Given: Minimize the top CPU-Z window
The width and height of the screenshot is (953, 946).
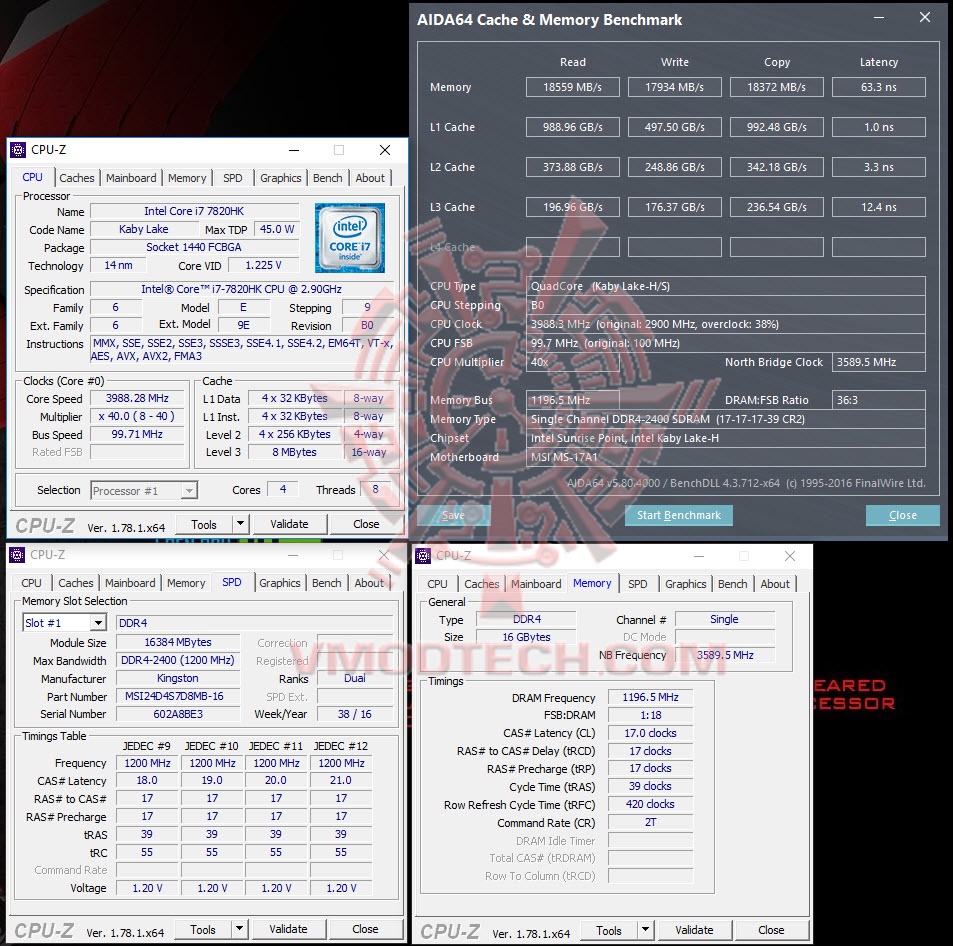Looking at the screenshot, I should coord(294,150).
